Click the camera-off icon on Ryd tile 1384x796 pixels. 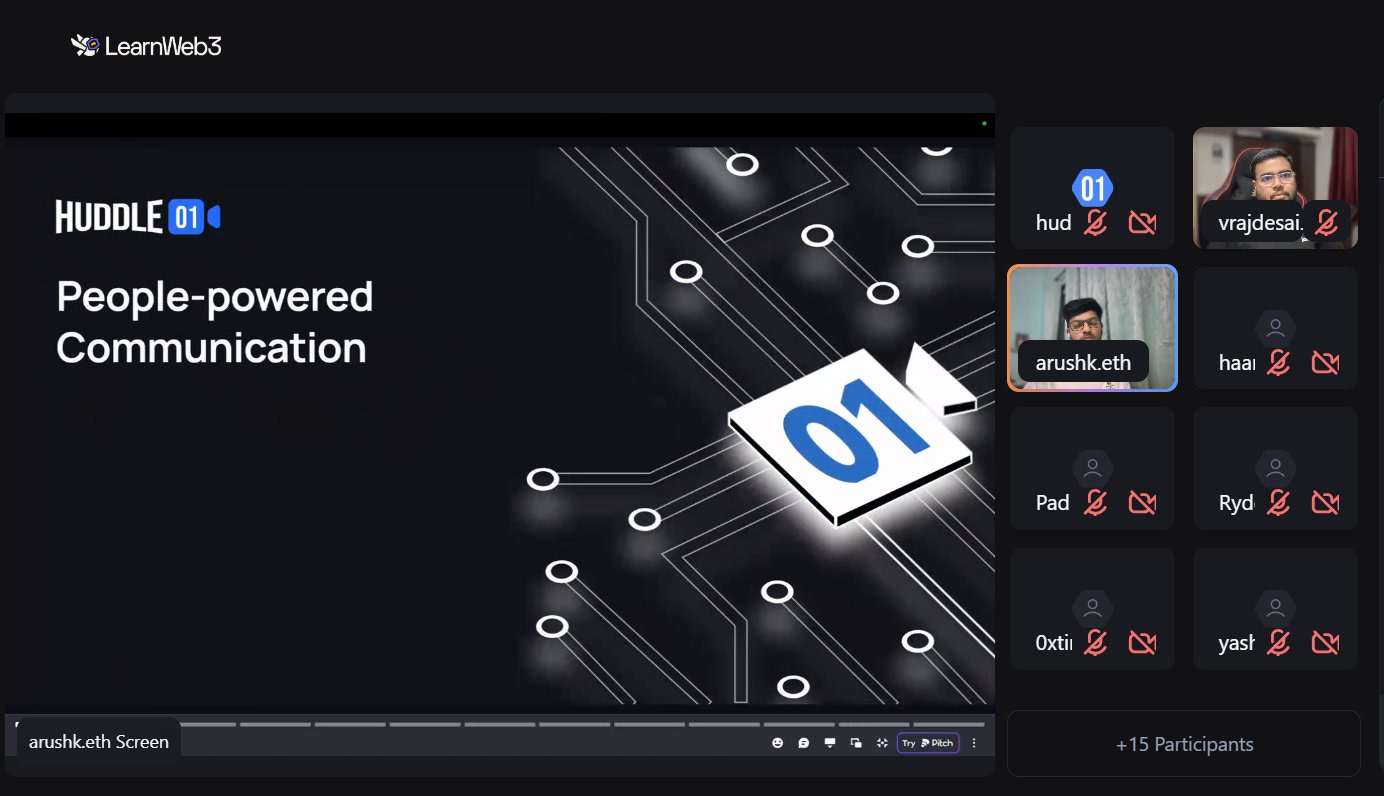(x=1325, y=502)
